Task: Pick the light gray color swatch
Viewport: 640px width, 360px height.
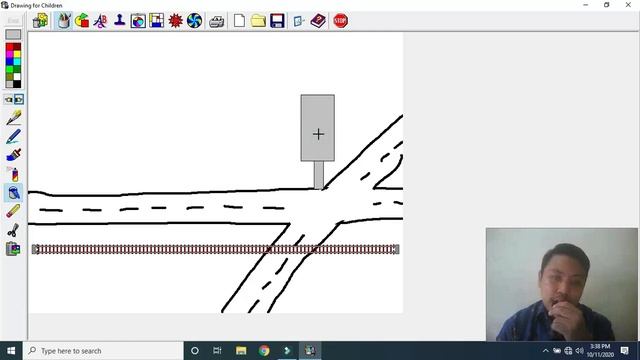Action: (x=9, y=84)
